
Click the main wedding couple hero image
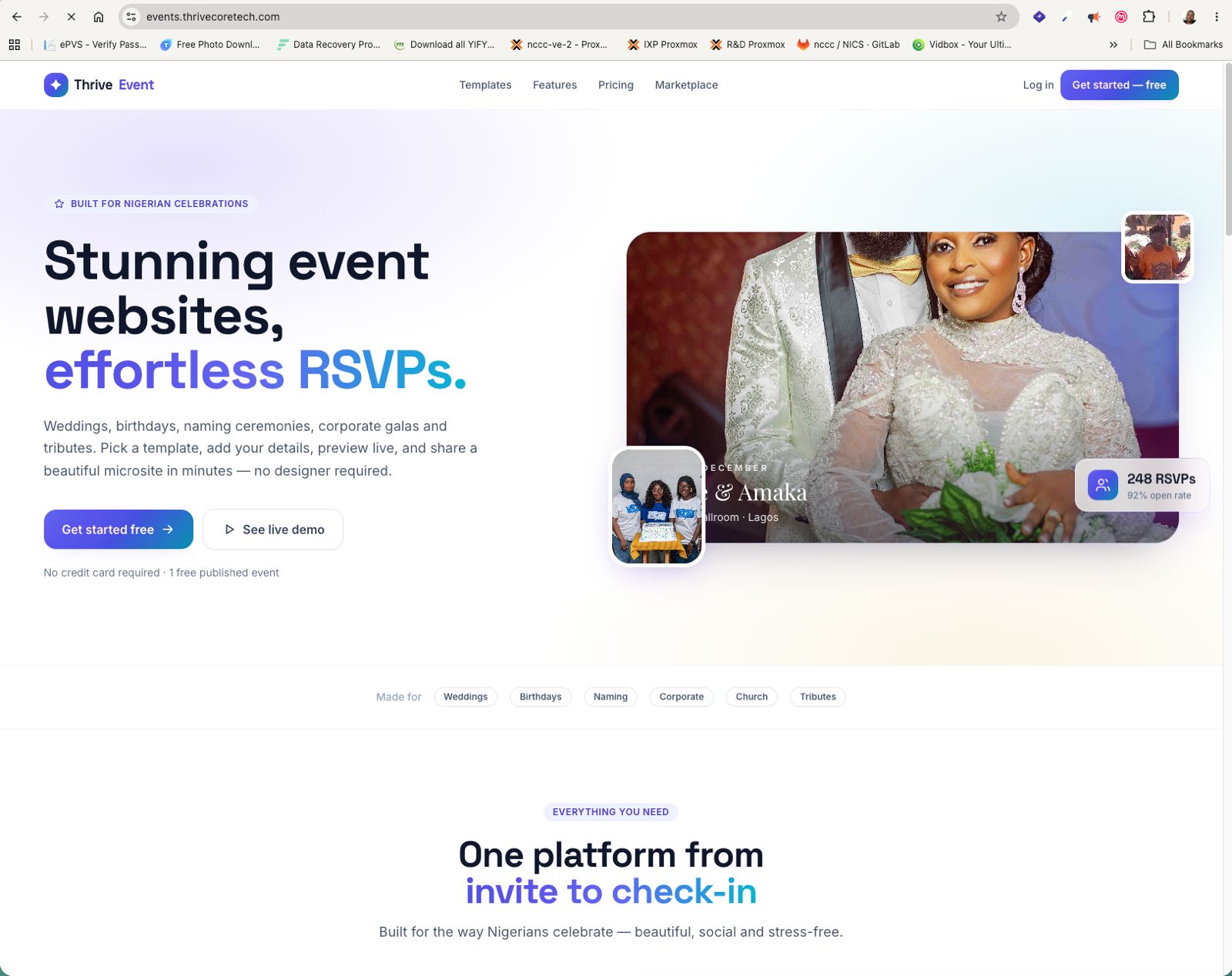902,387
